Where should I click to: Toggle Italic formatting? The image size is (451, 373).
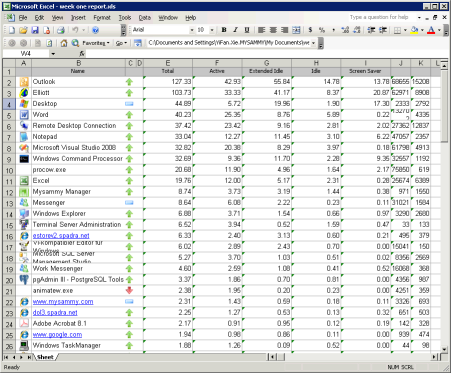[x=235, y=30]
